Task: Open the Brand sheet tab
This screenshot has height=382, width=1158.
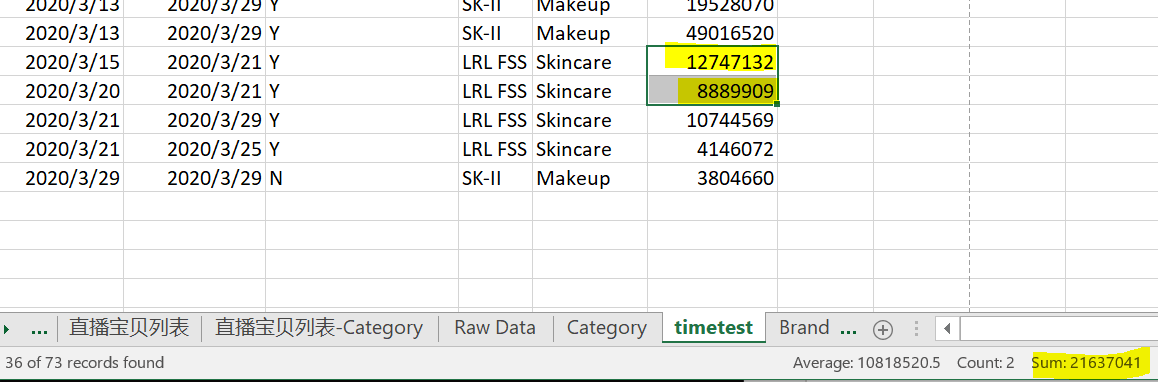Action: pos(804,327)
